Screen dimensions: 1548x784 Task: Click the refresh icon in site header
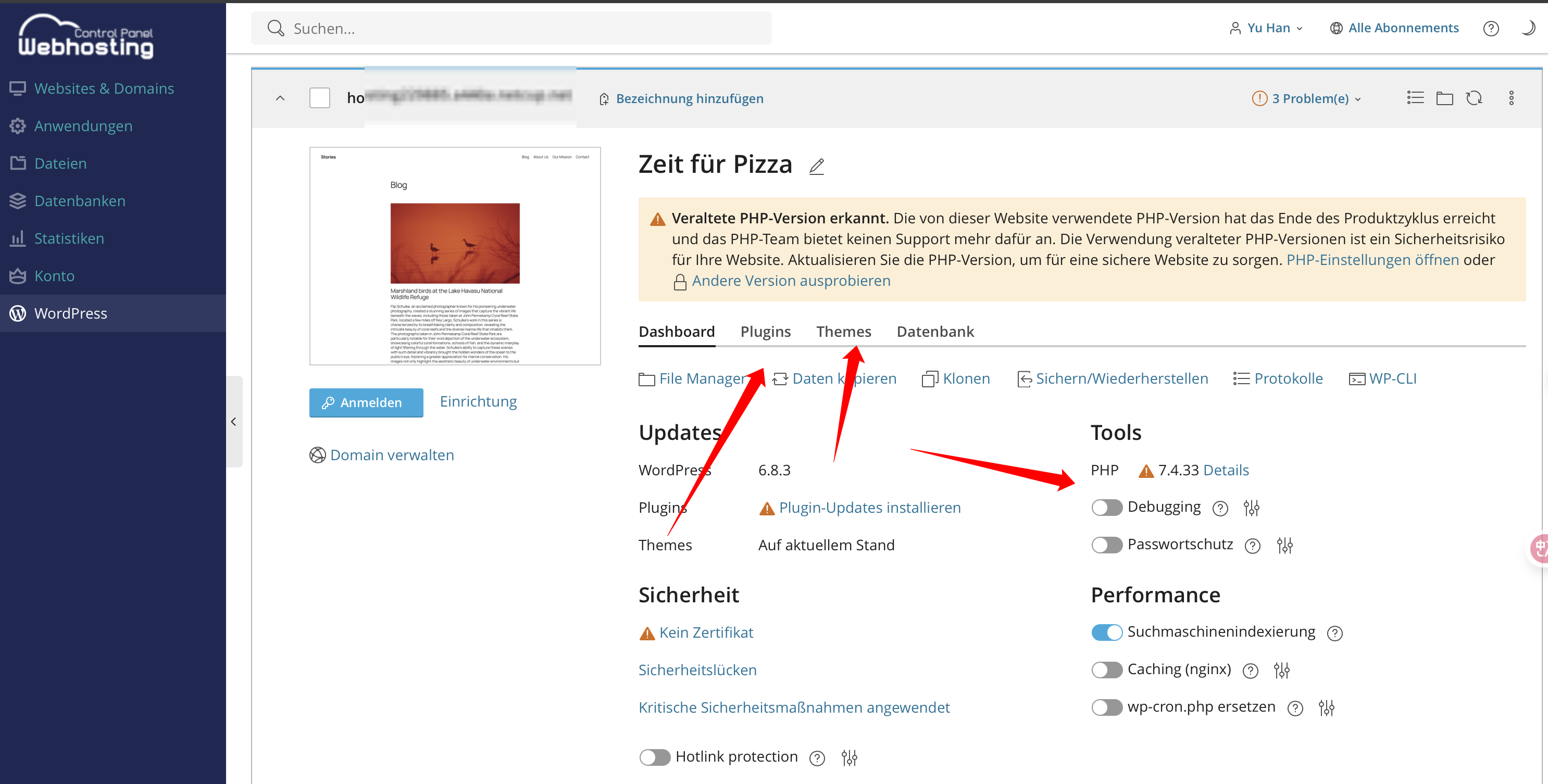coord(1474,98)
